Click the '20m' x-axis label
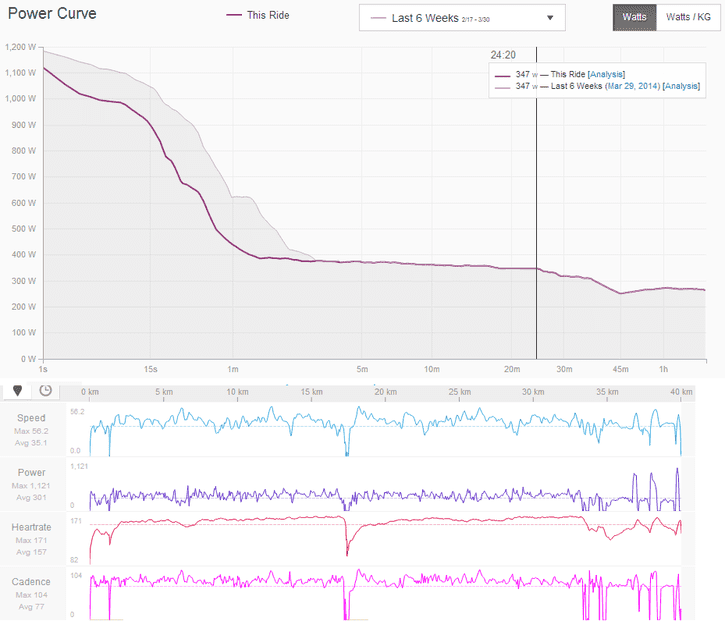 pyautogui.click(x=512, y=369)
